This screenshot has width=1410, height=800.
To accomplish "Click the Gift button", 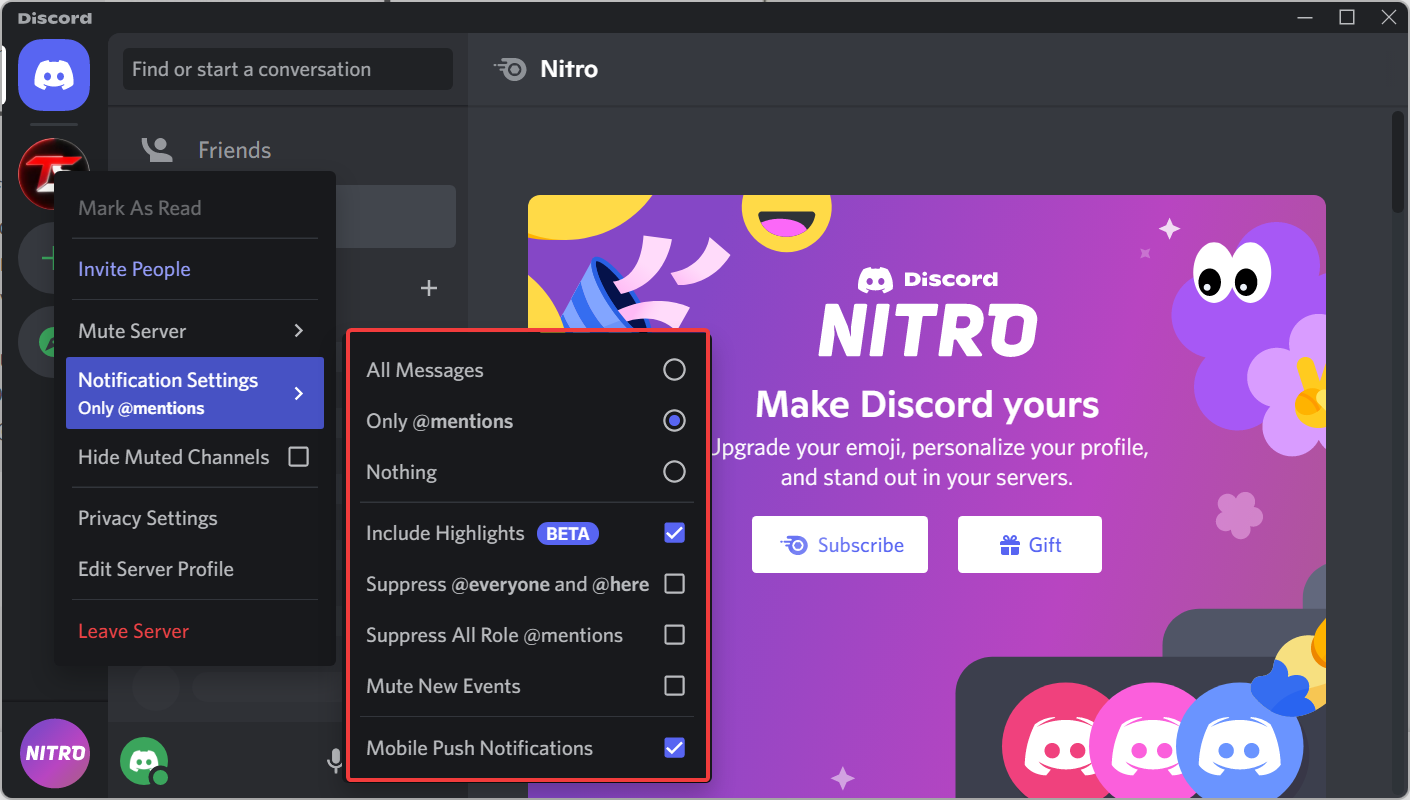I will [1030, 545].
